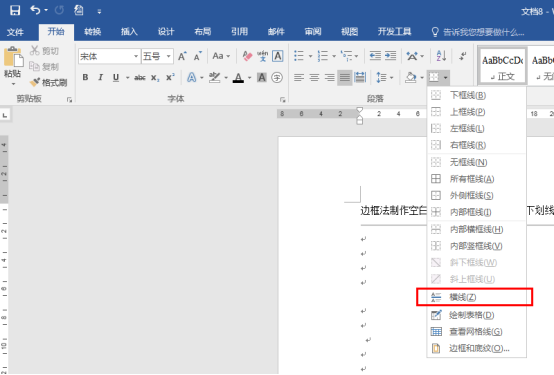Click the 剪切 cut button
Image resolution: width=554 pixels, height=375 pixels.
(45, 51)
